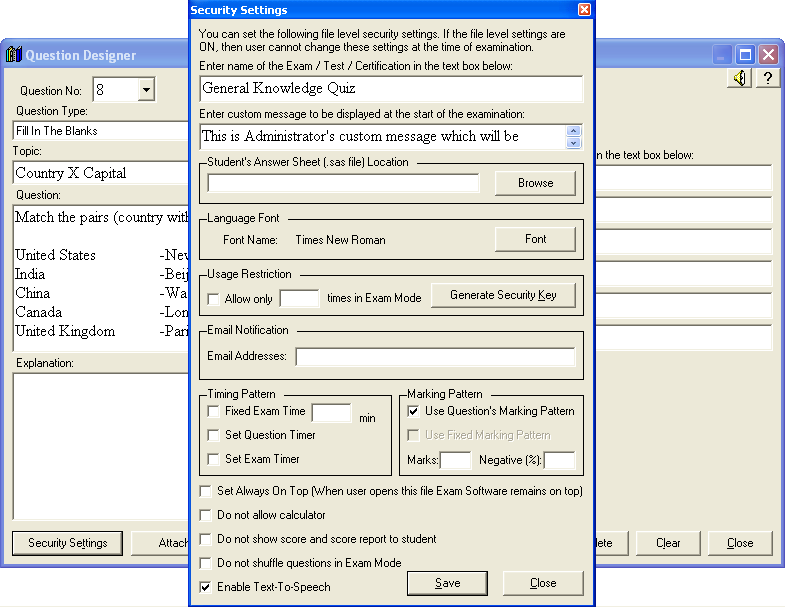Click the exam name text field
The image size is (785, 607).
tap(391, 89)
